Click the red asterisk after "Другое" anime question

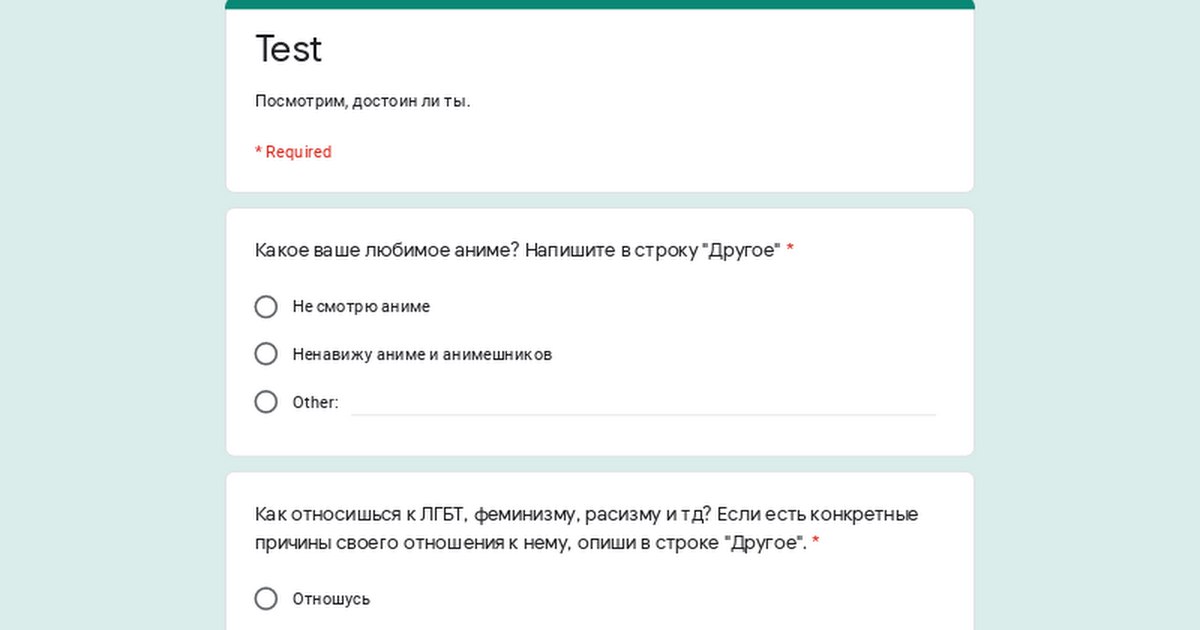790,250
